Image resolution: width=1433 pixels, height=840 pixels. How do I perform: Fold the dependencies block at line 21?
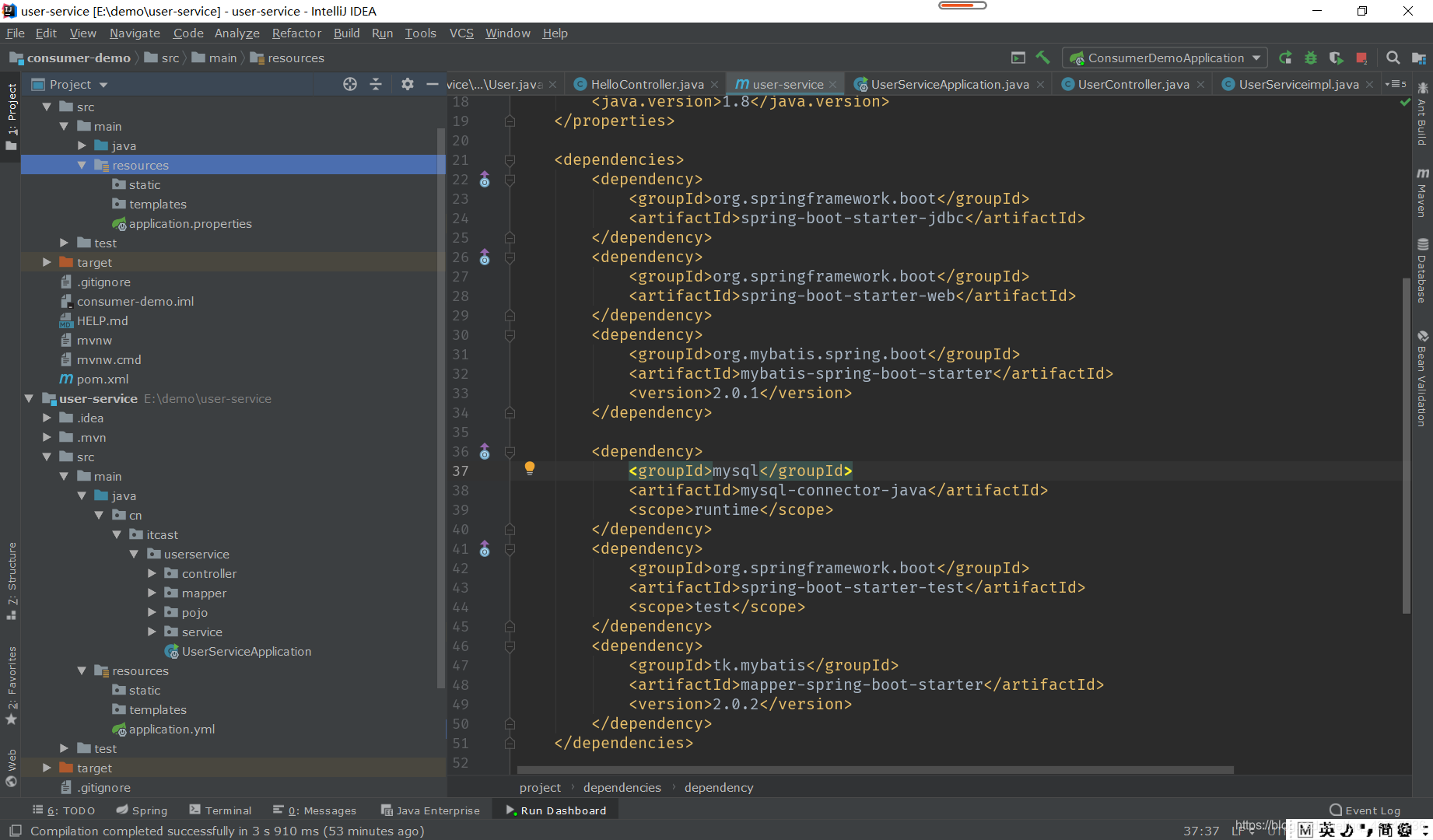[510, 160]
